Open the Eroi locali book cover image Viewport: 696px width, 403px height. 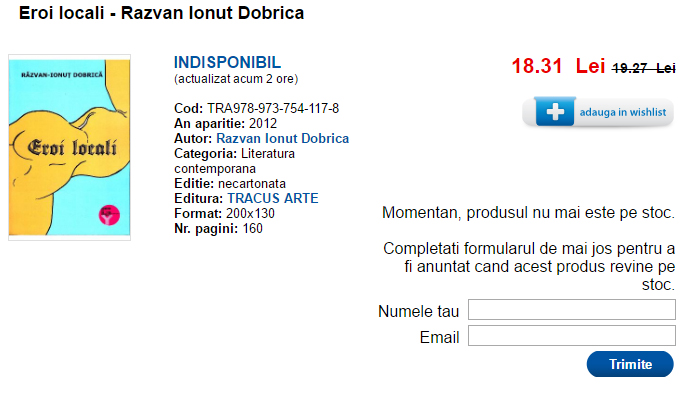[x=69, y=147]
